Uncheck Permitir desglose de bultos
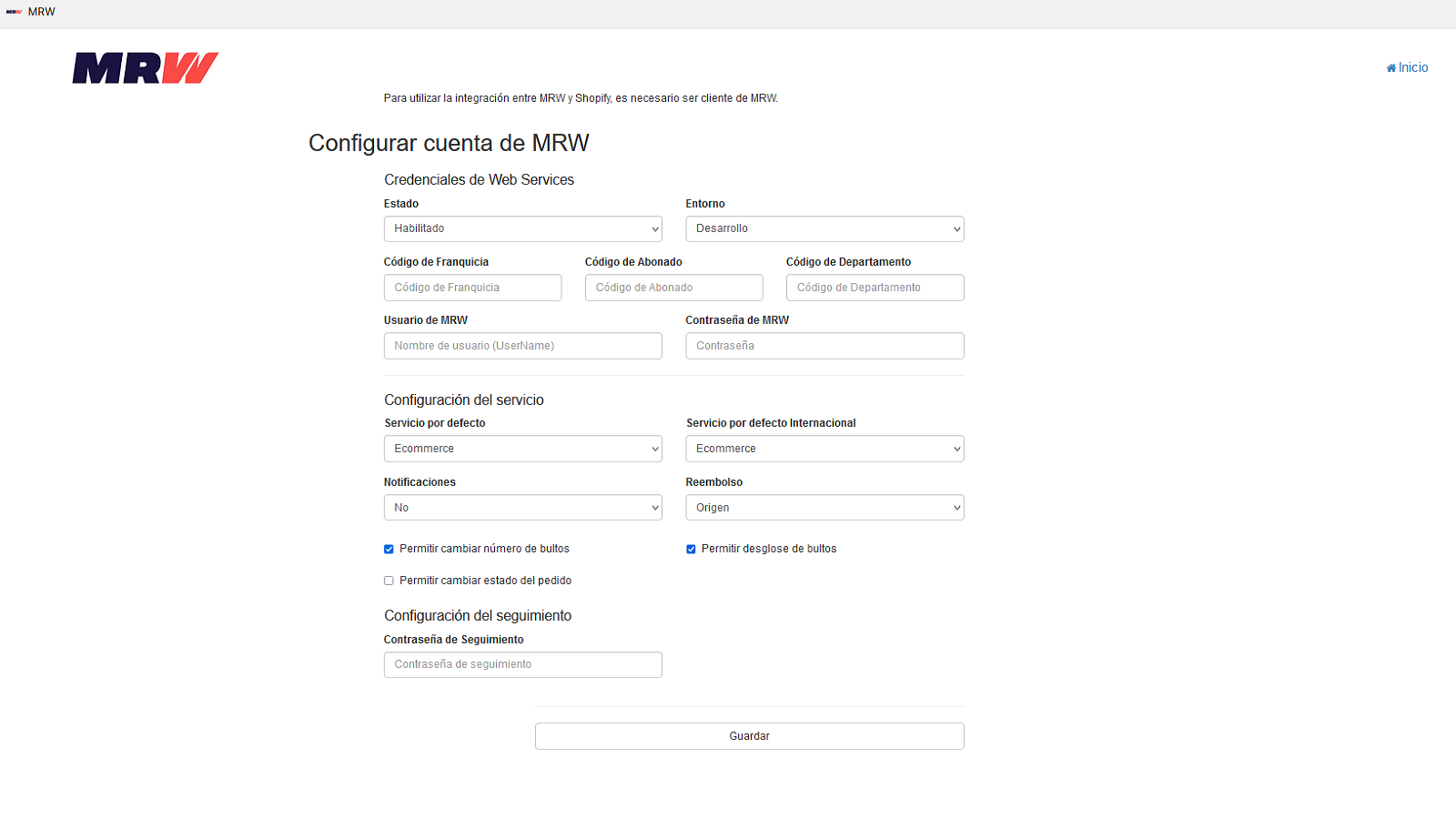This screenshot has width=1456, height=819. coord(691,550)
